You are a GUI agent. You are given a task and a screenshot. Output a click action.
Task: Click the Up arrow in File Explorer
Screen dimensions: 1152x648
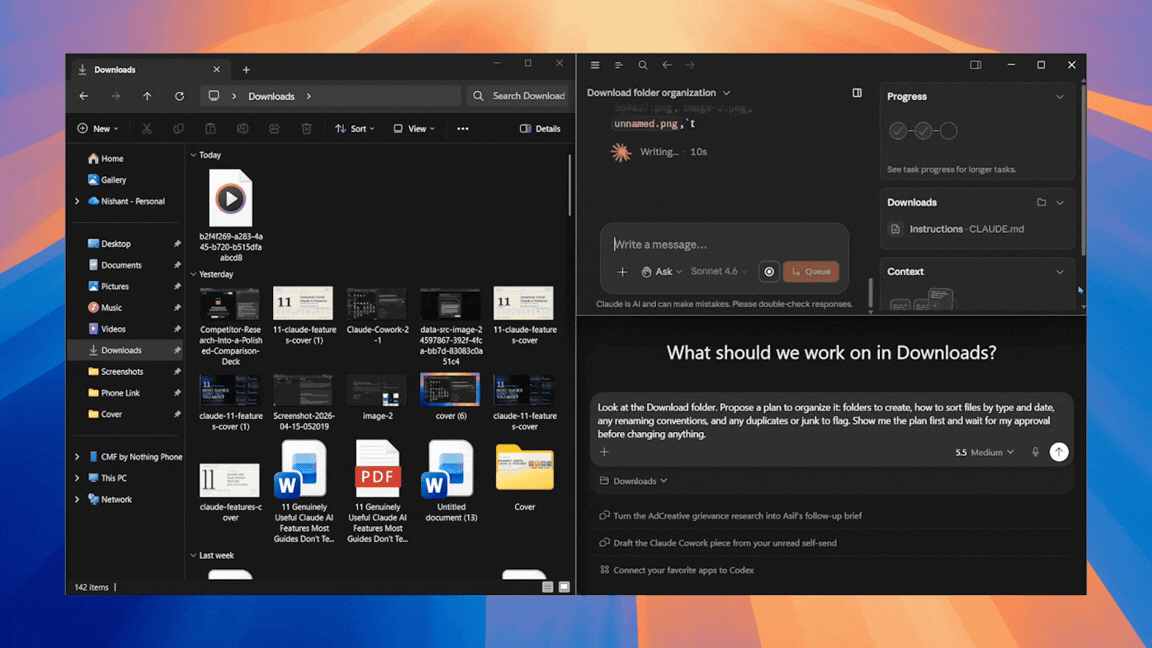[147, 96]
